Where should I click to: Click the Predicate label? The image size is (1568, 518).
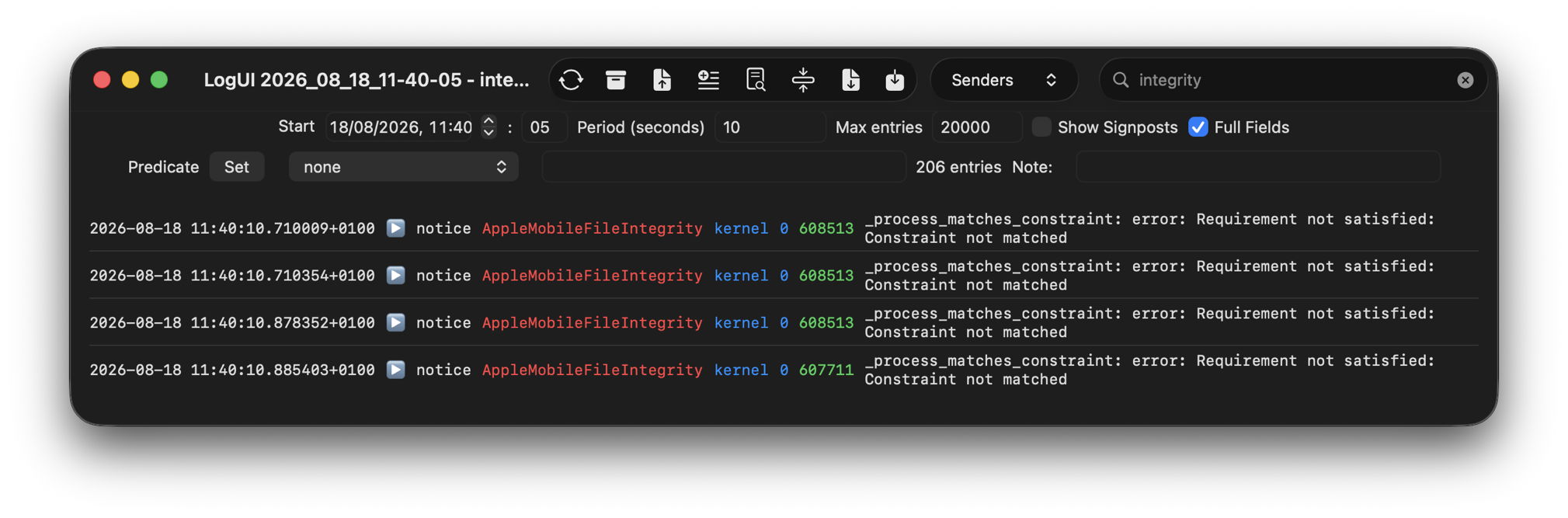pyautogui.click(x=163, y=167)
